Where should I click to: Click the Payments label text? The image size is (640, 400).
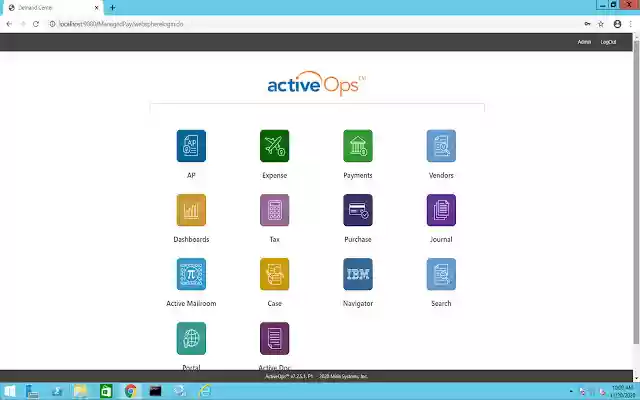(x=358, y=175)
